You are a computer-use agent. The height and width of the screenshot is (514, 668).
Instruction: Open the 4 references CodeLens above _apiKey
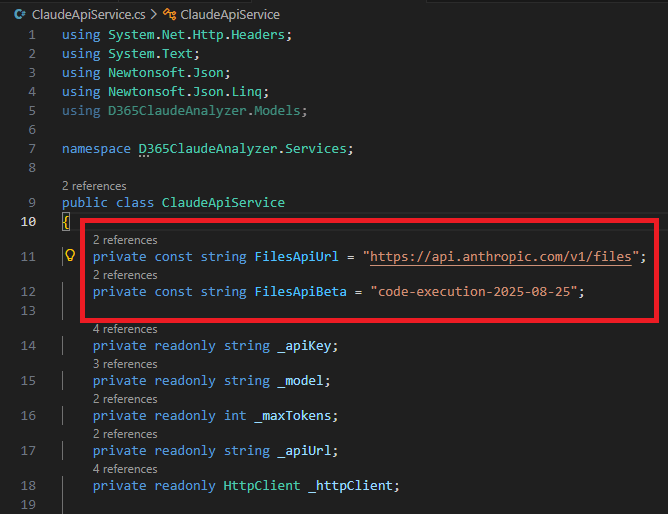pos(125,329)
